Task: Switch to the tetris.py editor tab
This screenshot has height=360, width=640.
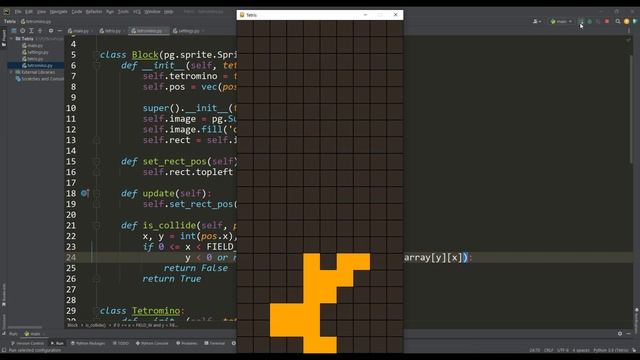Action: coord(112,31)
